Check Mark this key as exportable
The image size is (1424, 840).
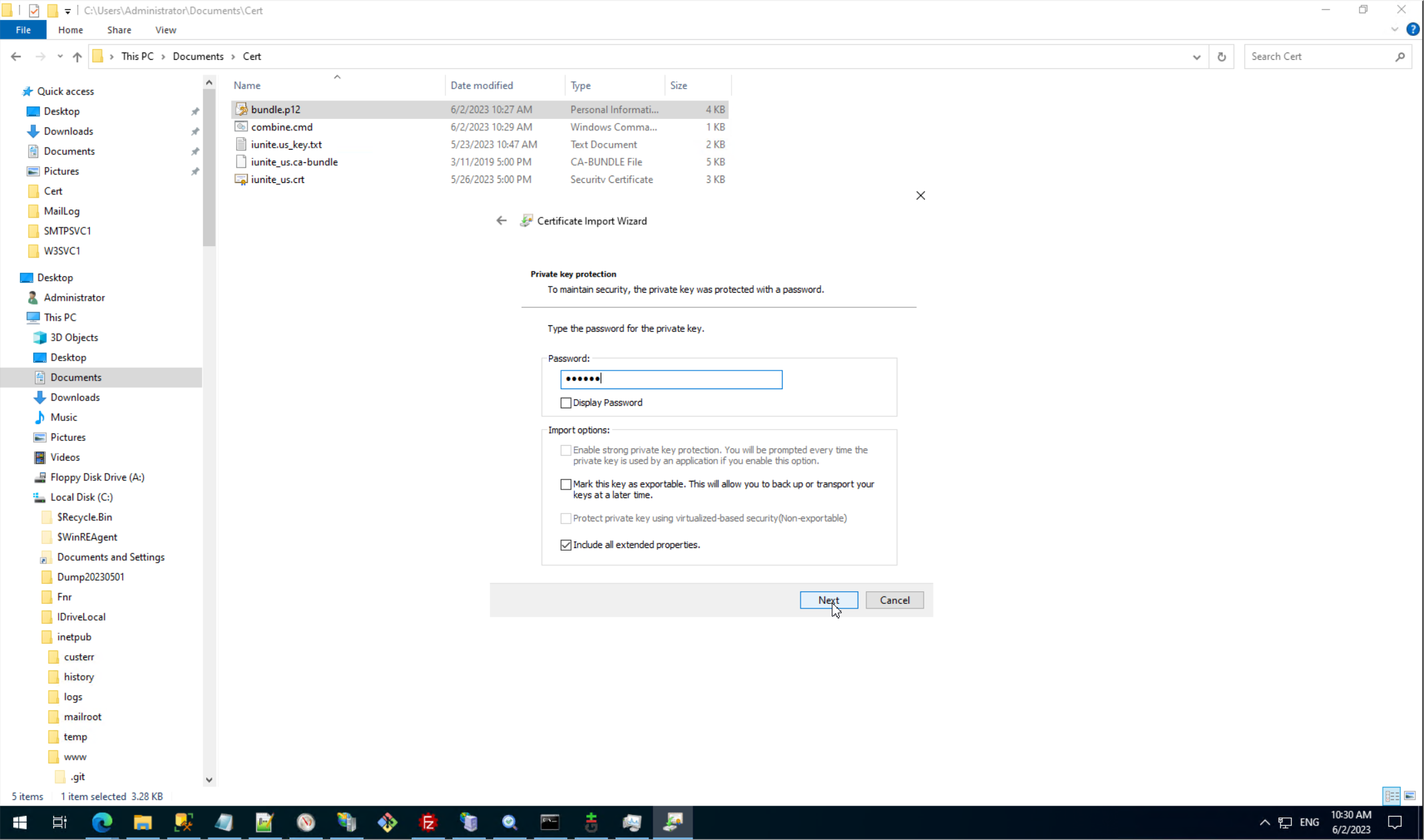[566, 484]
